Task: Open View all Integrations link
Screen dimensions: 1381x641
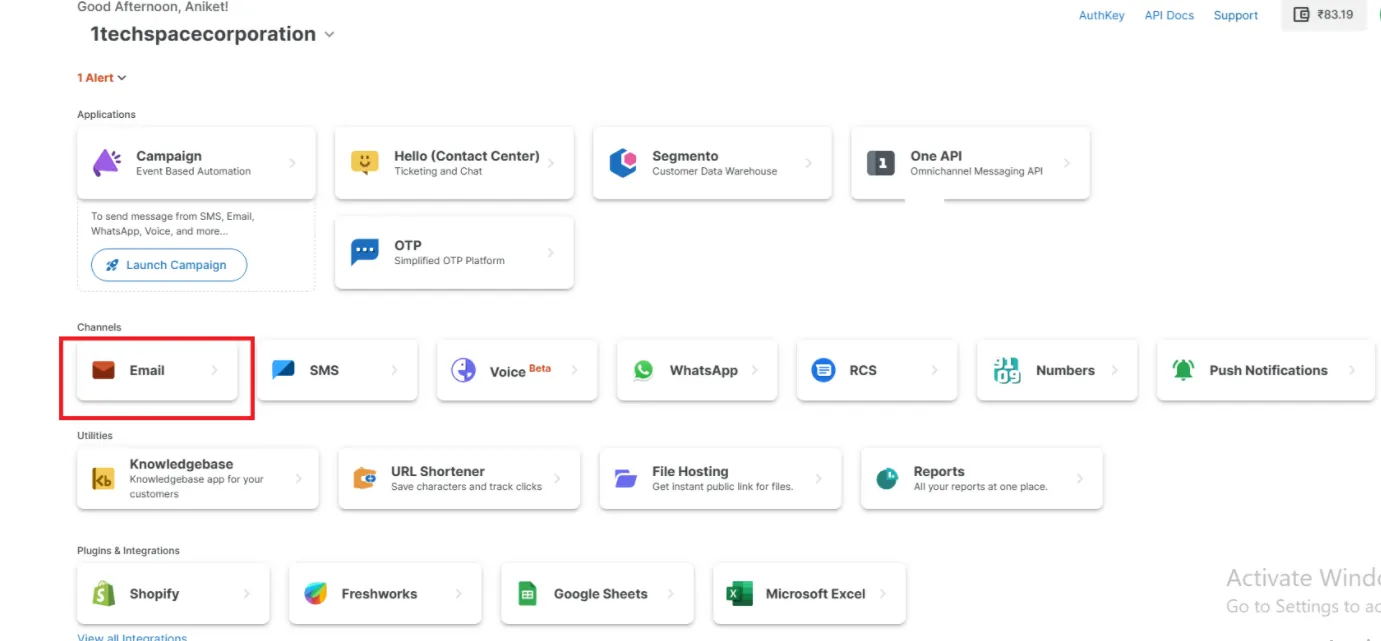Action: click(132, 637)
